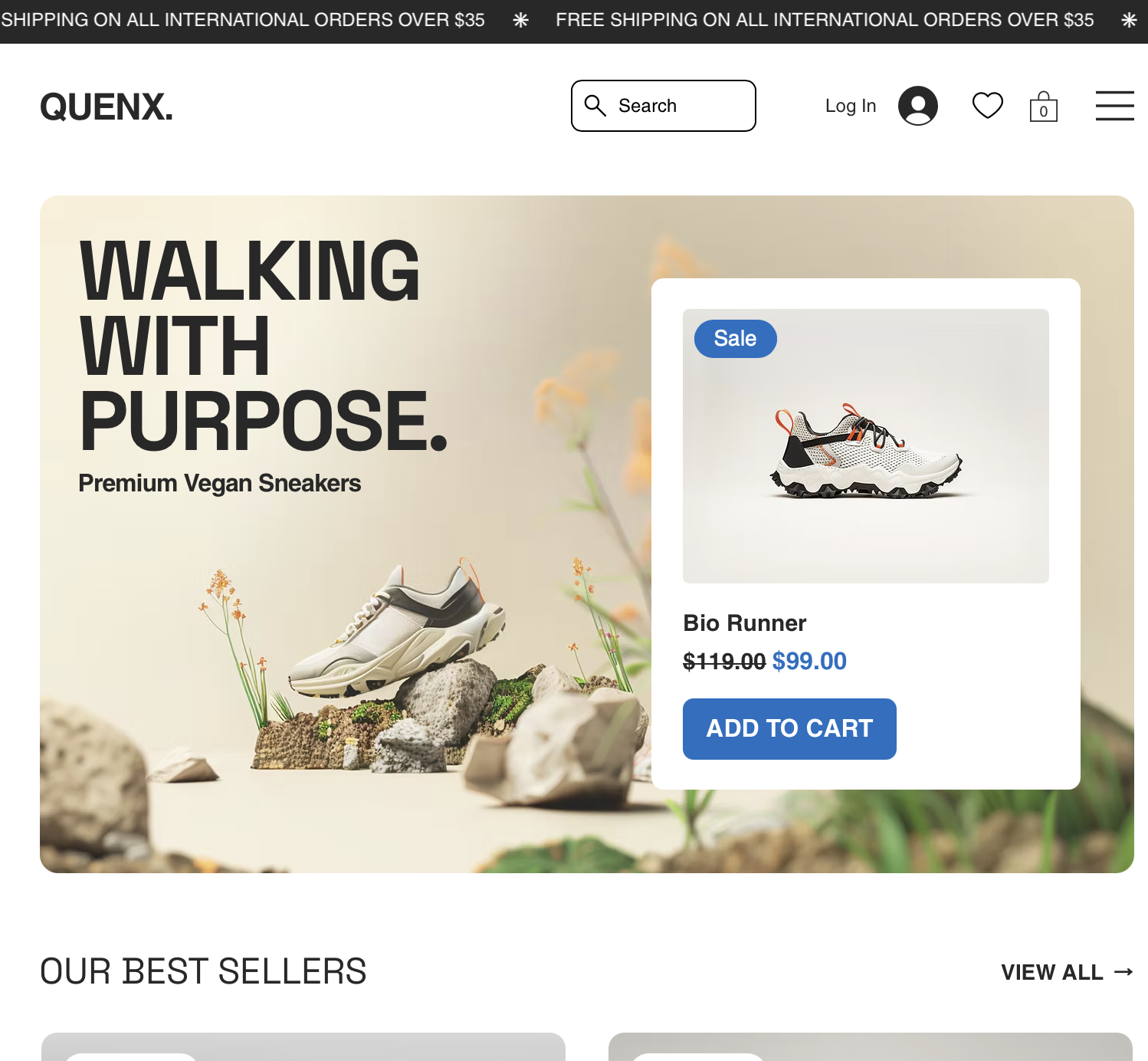The height and width of the screenshot is (1061, 1148).
Task: Open the wishlist heart icon
Action: 987,106
